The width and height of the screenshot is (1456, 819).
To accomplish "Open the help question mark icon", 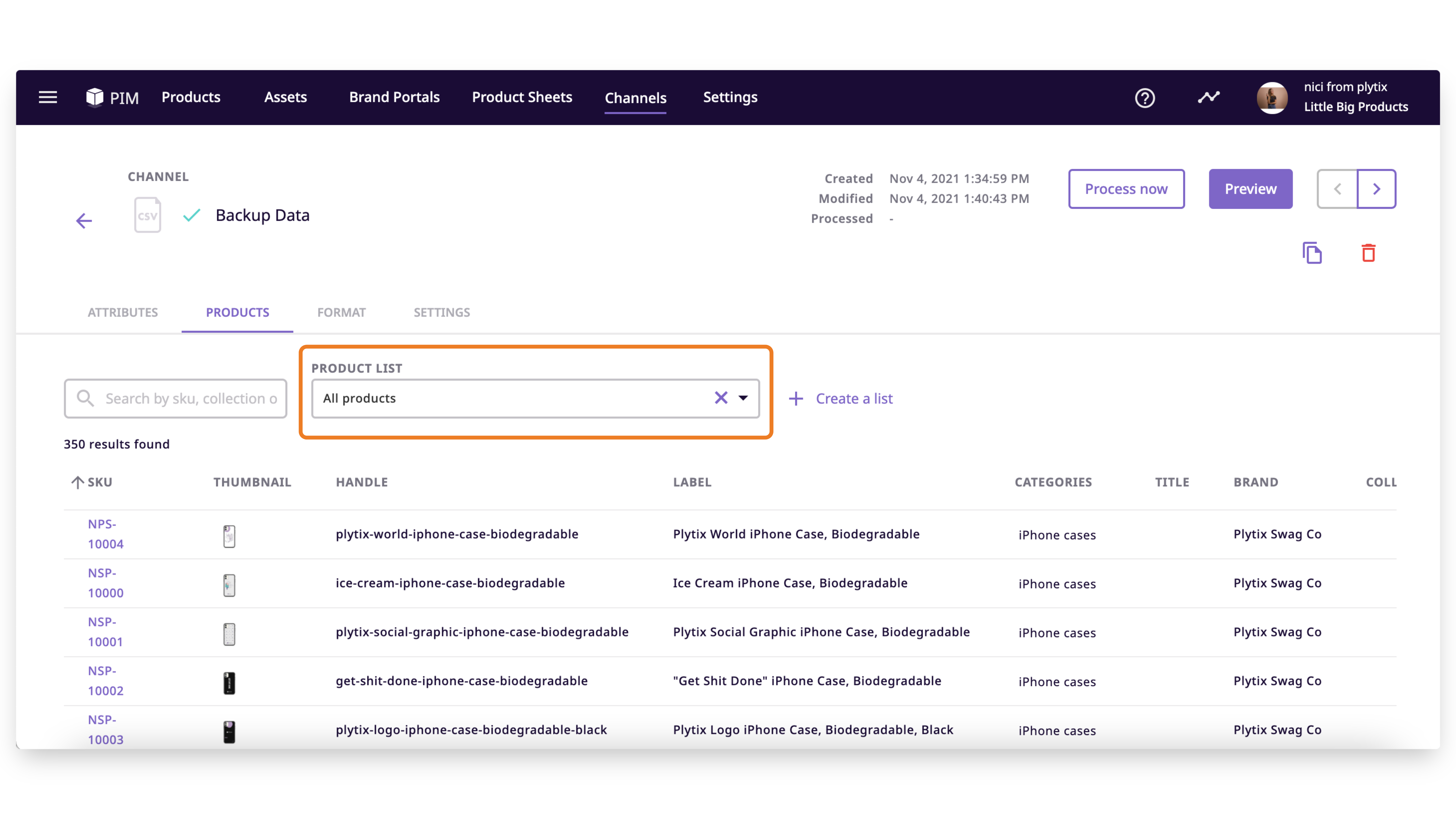I will click(x=1145, y=98).
